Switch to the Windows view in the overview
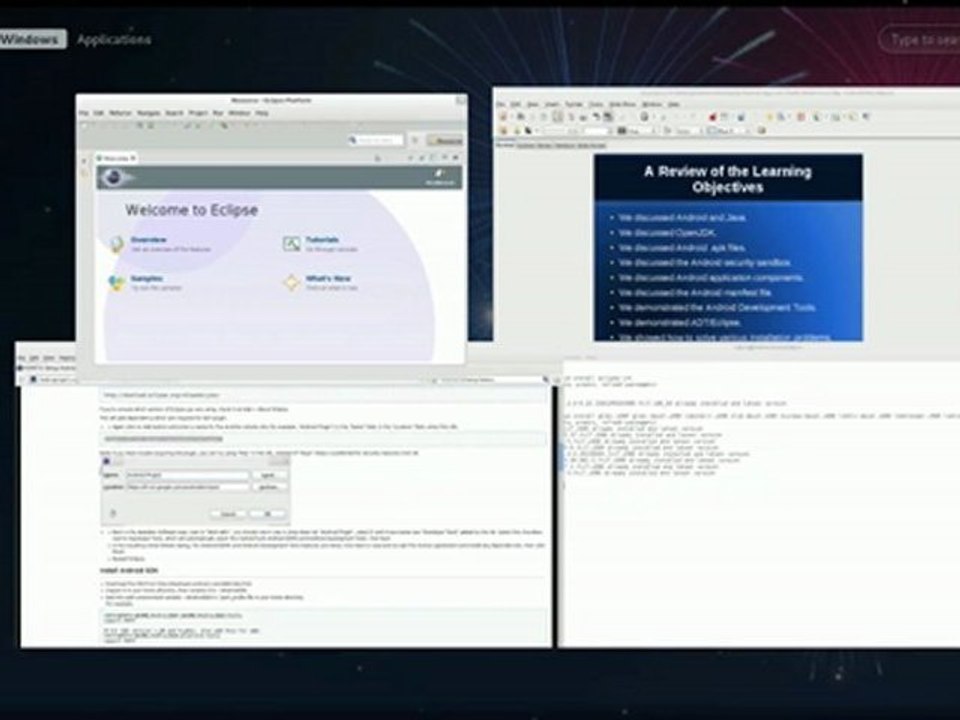The image size is (960, 720). [x=32, y=39]
